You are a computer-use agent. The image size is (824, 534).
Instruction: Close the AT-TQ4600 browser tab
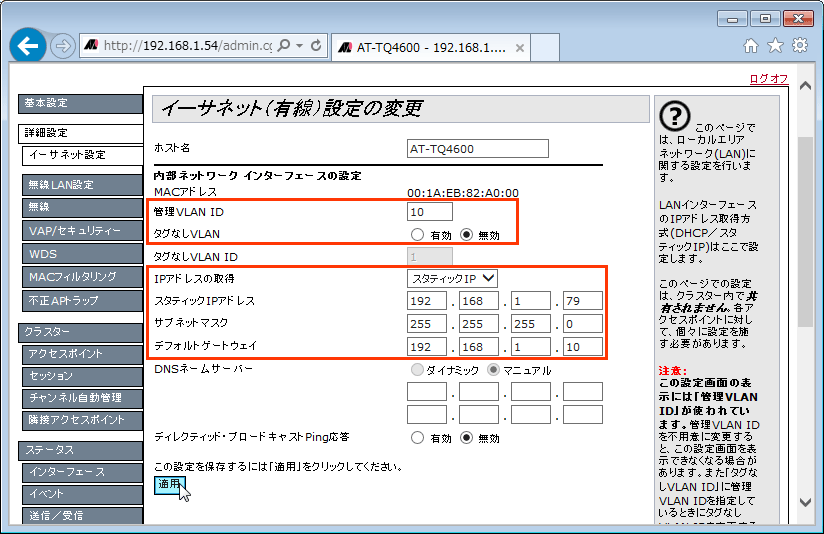tap(520, 48)
